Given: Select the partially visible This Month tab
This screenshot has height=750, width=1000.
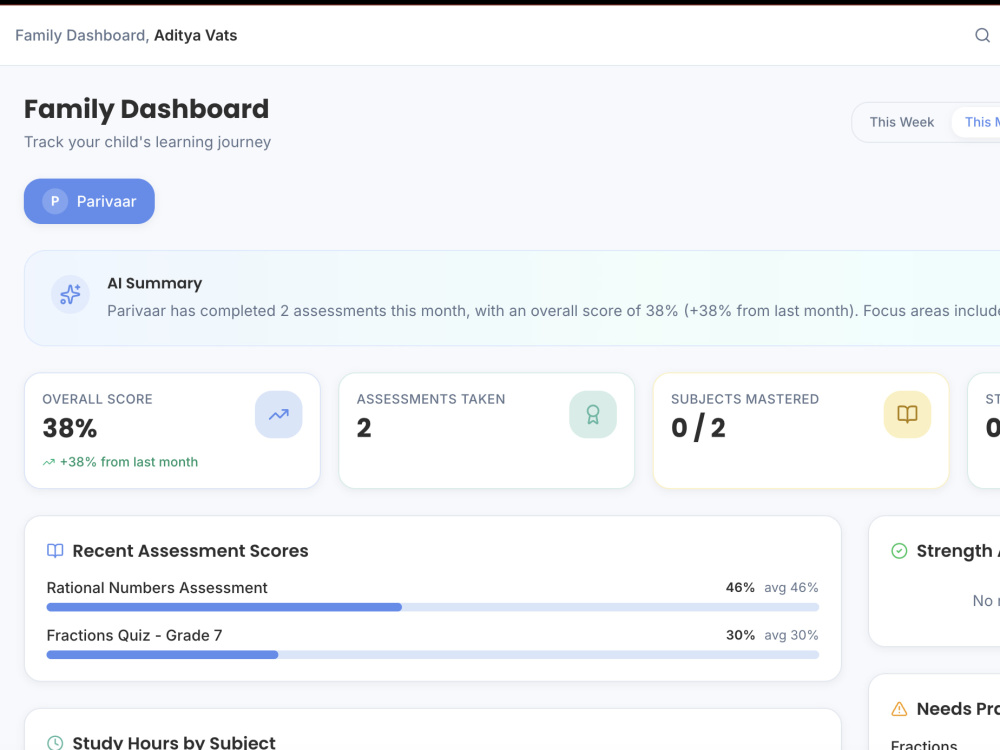Looking at the screenshot, I should pyautogui.click(x=977, y=122).
